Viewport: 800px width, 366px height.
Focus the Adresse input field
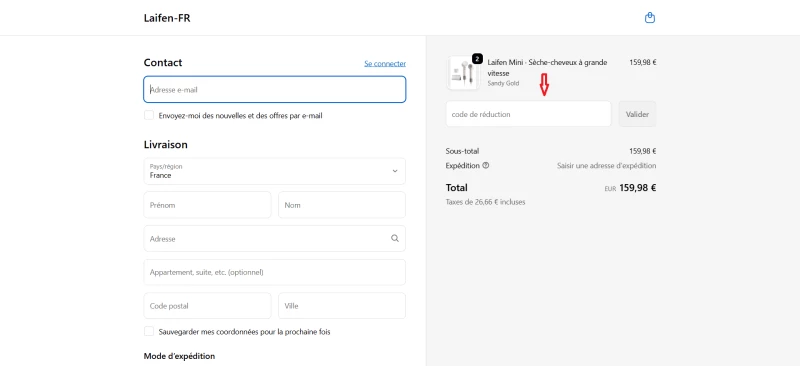click(x=274, y=238)
